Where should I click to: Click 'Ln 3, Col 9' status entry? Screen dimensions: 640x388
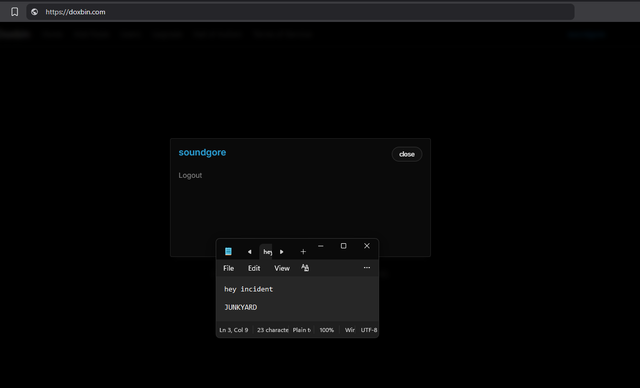pos(234,330)
